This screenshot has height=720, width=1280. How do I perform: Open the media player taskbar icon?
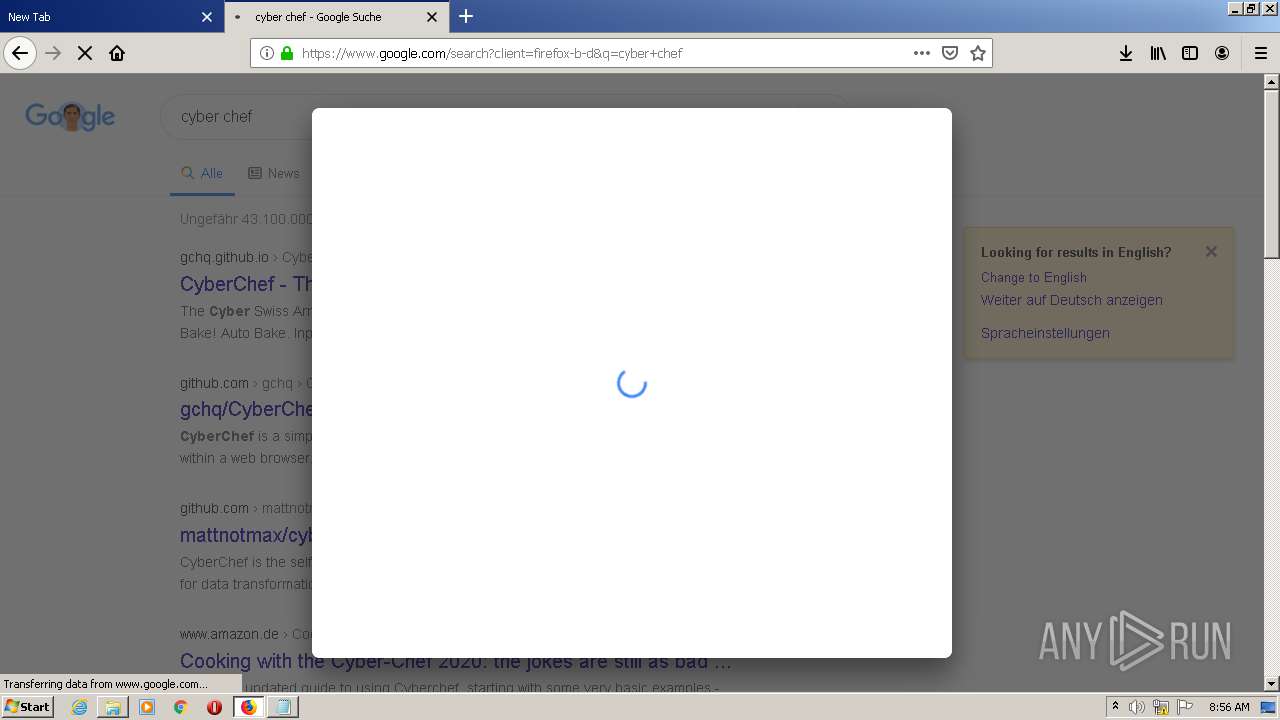tap(147, 707)
